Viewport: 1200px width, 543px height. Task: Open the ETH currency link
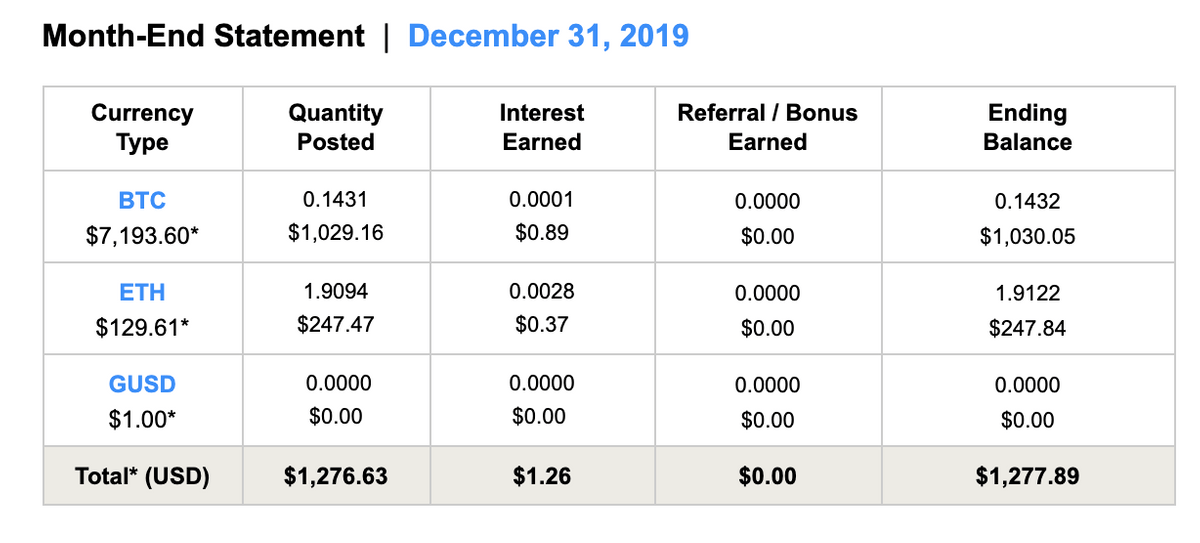coord(142,293)
